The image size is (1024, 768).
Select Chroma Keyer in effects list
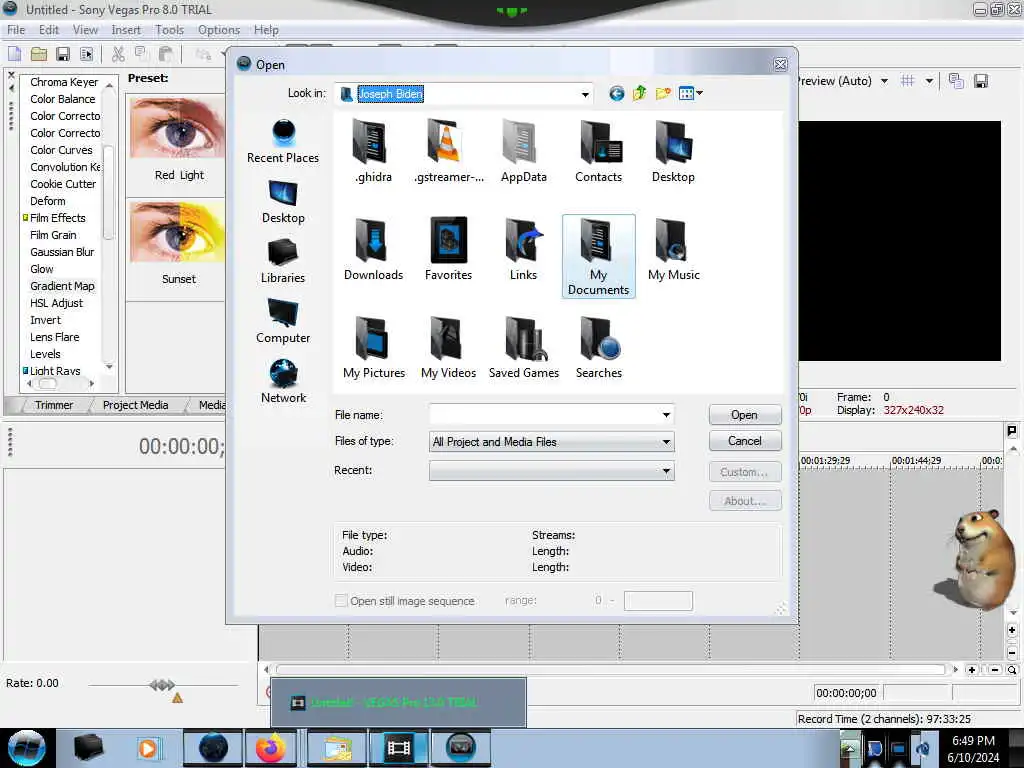[x=64, y=82]
